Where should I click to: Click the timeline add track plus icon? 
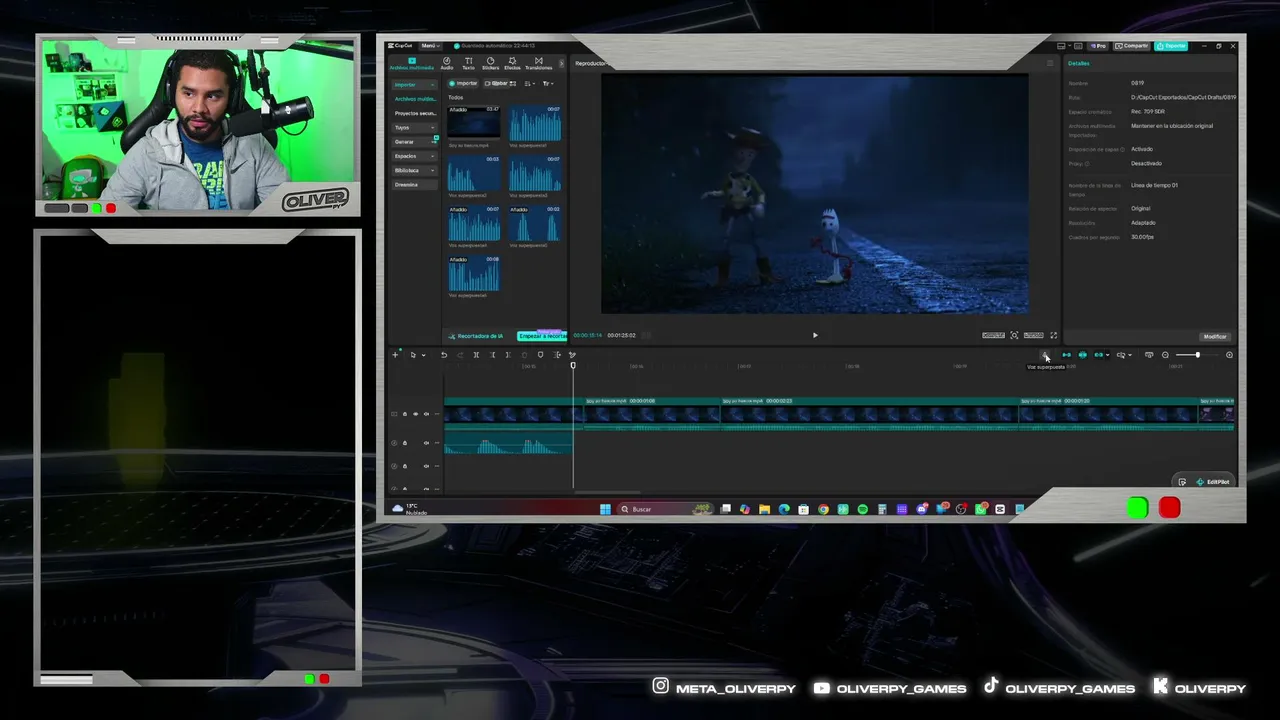pyautogui.click(x=395, y=355)
